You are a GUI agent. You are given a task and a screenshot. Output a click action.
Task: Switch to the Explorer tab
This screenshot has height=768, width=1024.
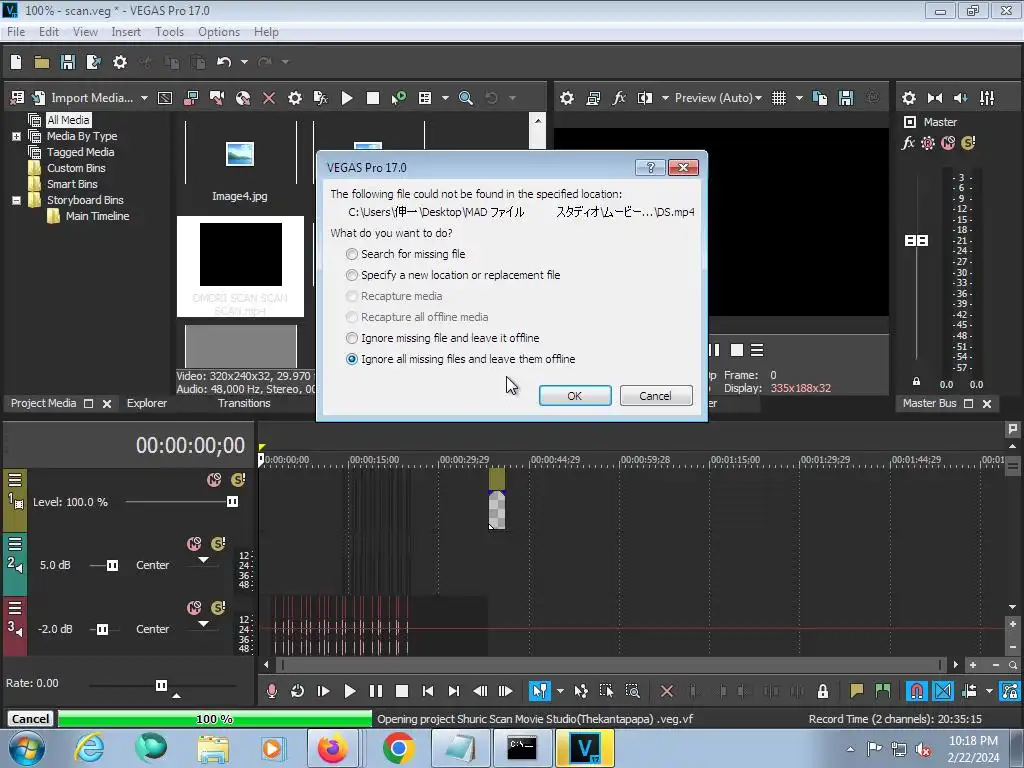click(x=146, y=404)
